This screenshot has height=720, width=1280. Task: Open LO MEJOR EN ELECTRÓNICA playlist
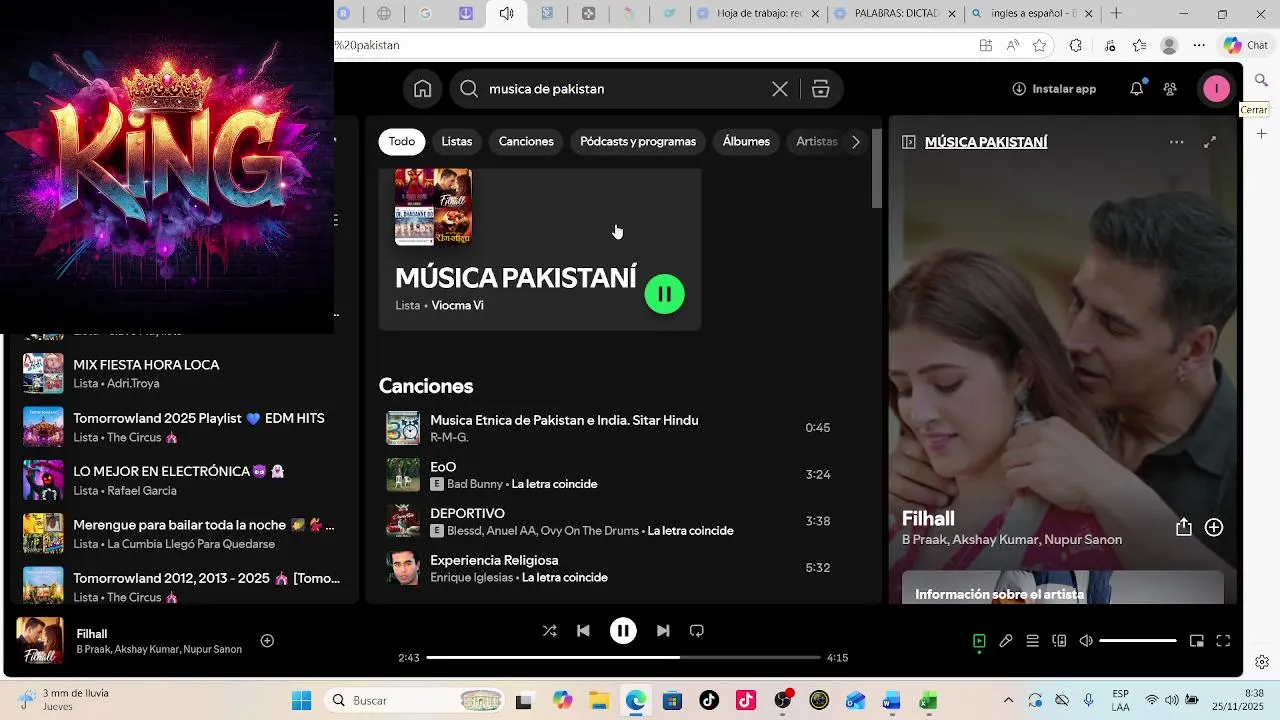point(184,481)
